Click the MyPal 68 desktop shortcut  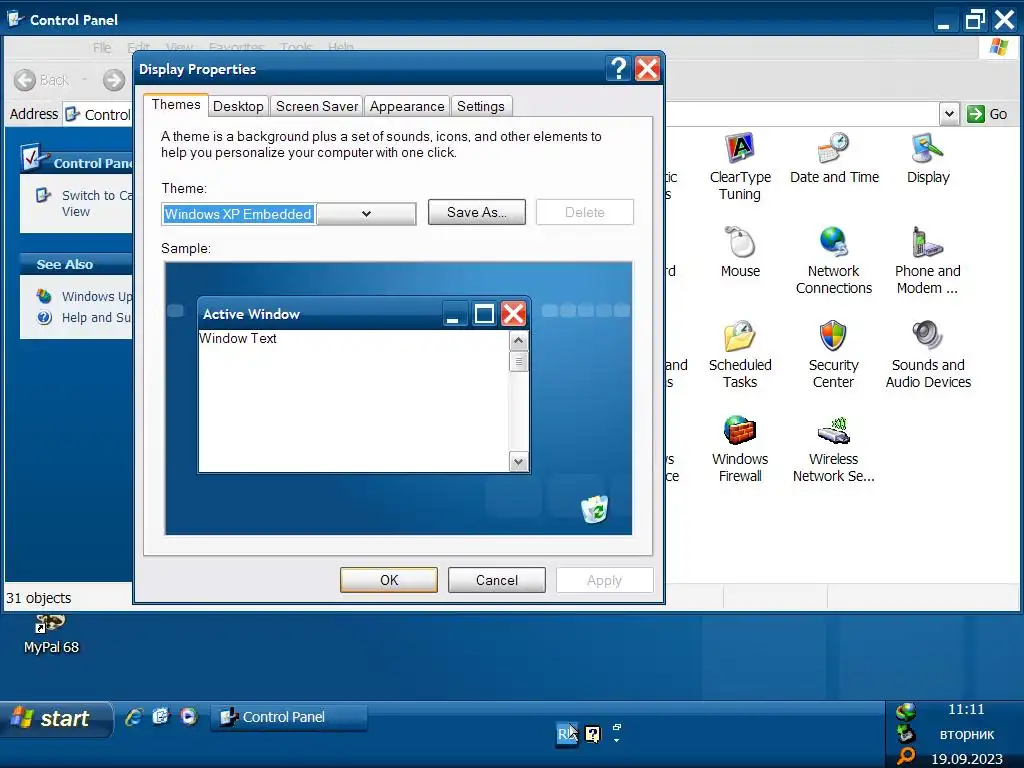(51, 635)
